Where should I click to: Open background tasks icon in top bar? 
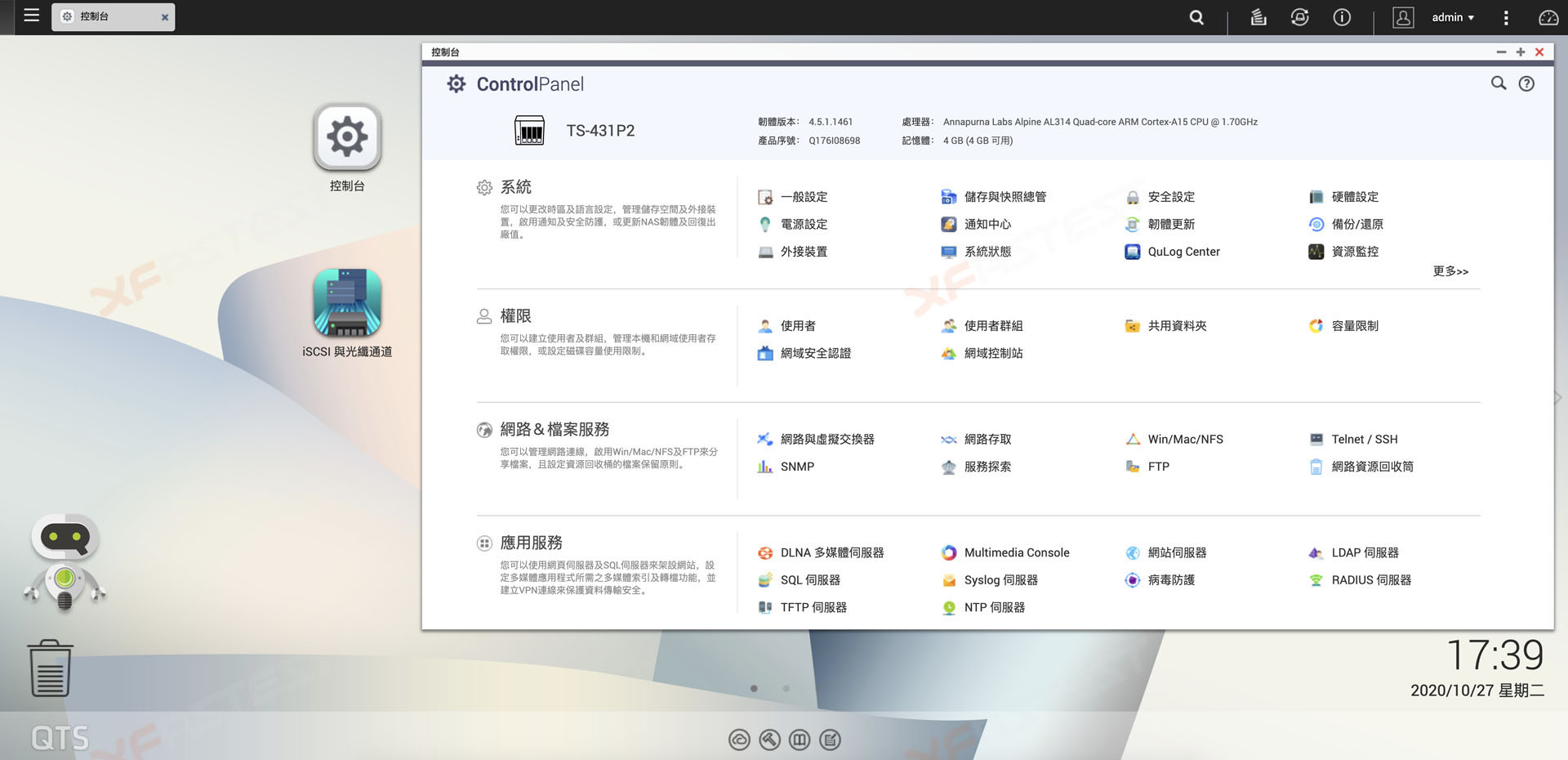coord(1258,17)
